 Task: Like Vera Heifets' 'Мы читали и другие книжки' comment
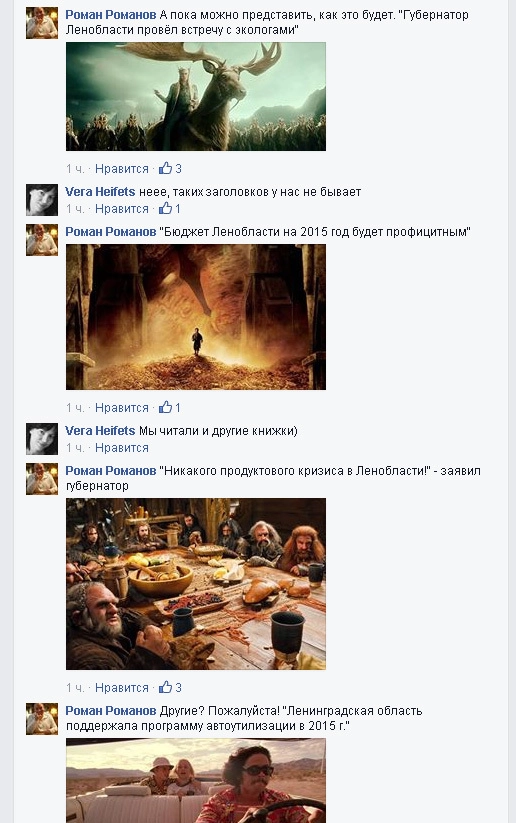click(122, 448)
